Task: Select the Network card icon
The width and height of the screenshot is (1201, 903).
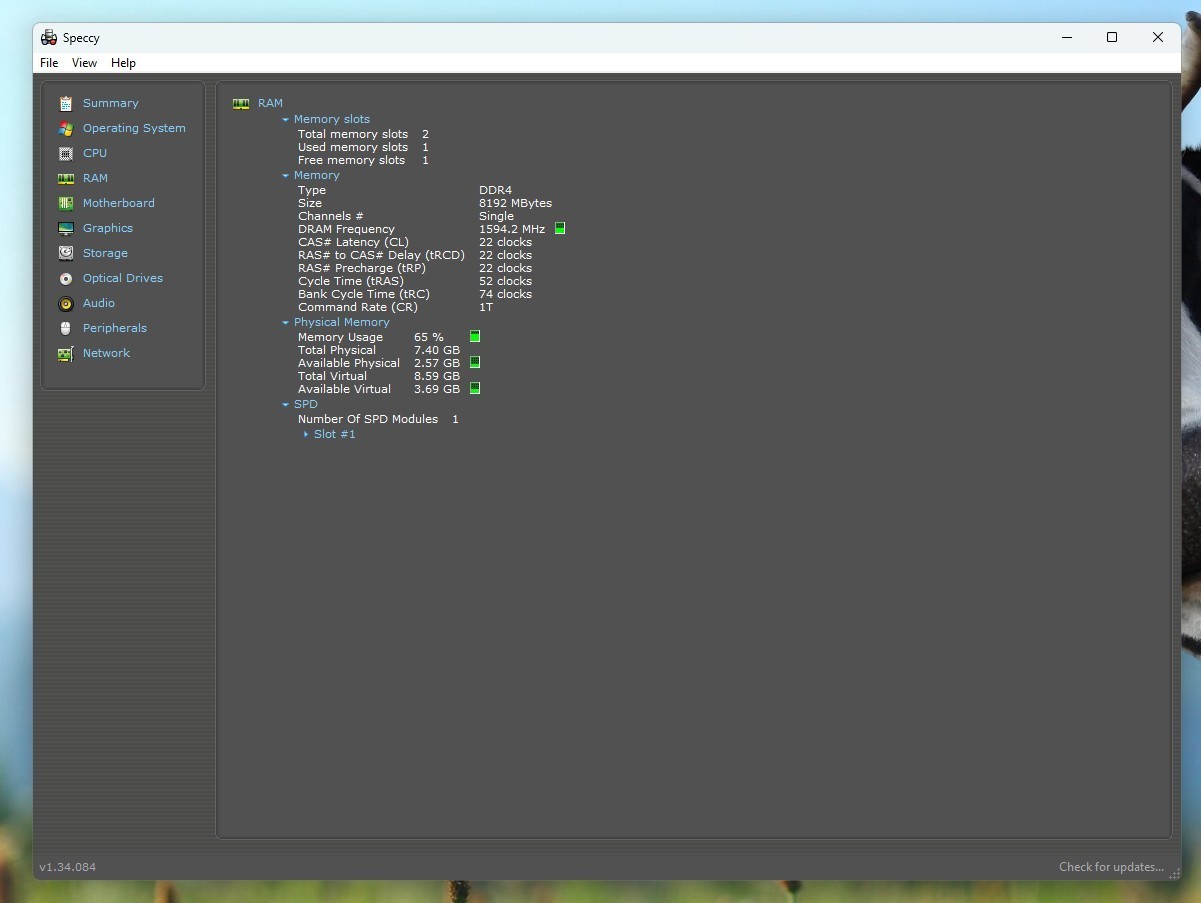Action: [x=66, y=353]
